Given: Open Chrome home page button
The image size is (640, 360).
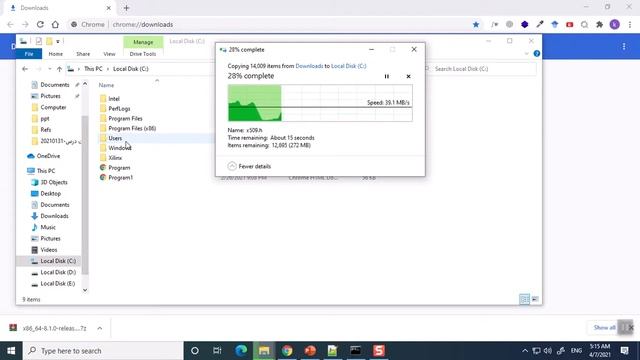Looking at the screenshot, I should 55,24.
